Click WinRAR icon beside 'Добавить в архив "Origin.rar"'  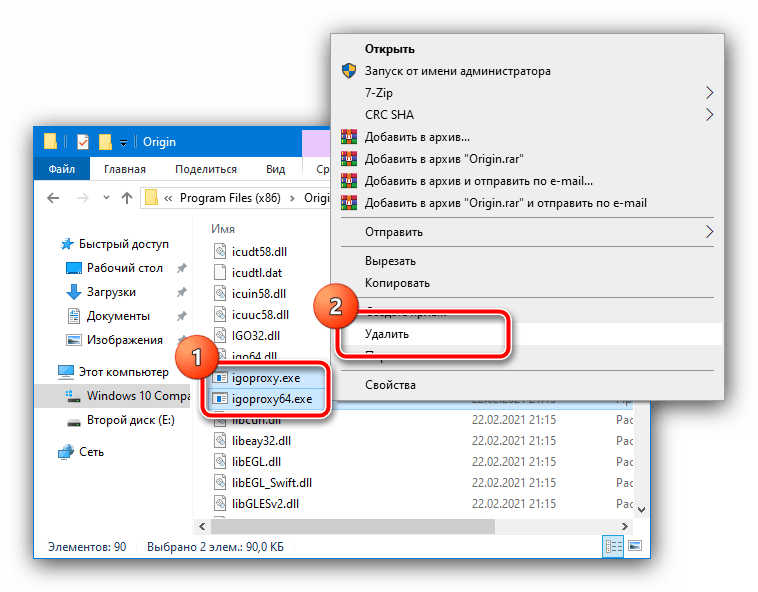coord(349,159)
